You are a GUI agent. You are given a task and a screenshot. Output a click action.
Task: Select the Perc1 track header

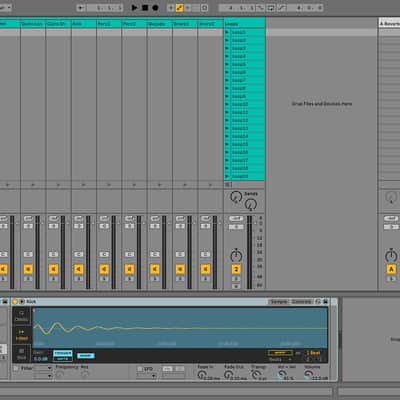(109, 24)
